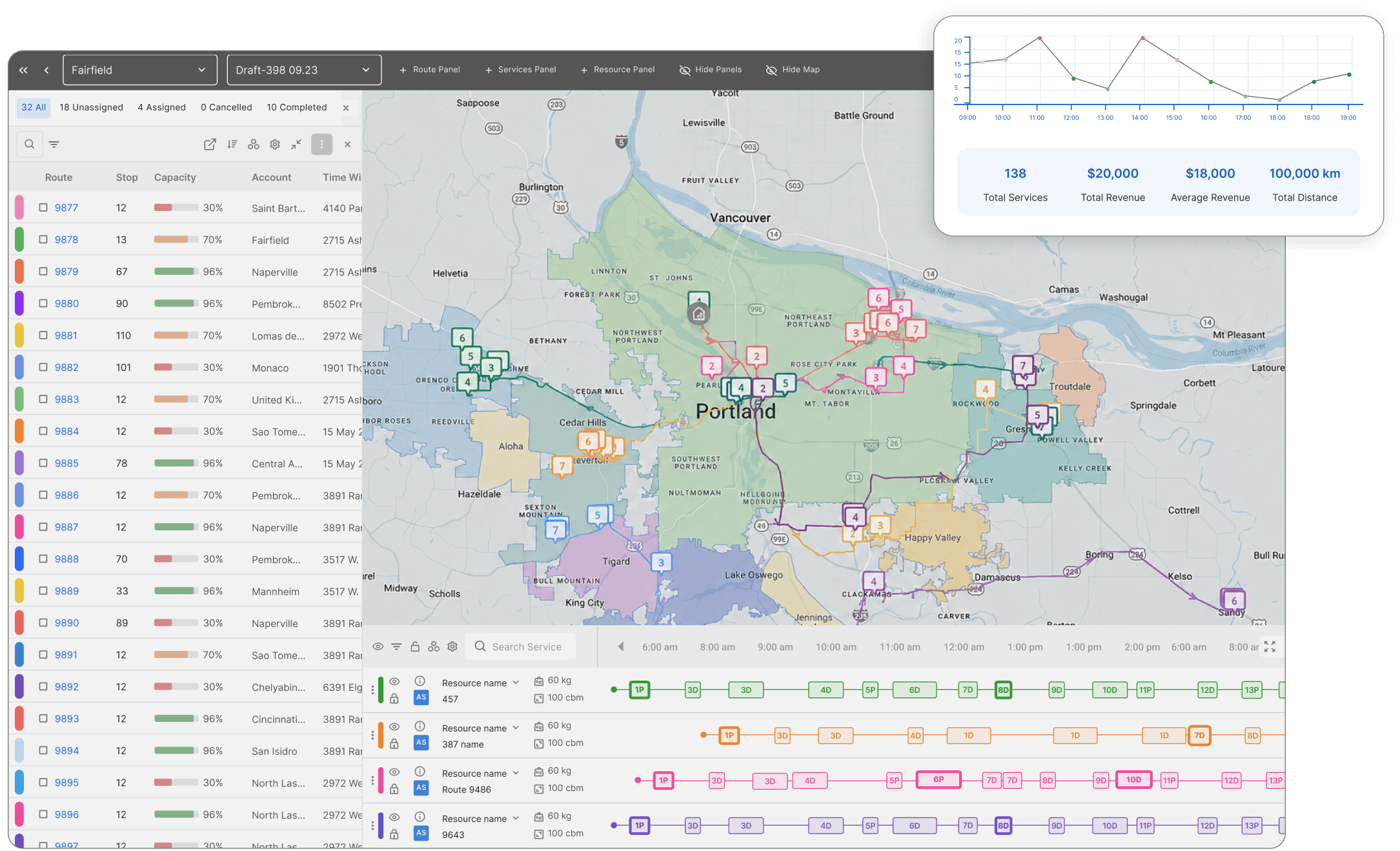The image size is (1400, 851).
Task: Click the filter icon in timeline toolbar
Action: (x=396, y=646)
